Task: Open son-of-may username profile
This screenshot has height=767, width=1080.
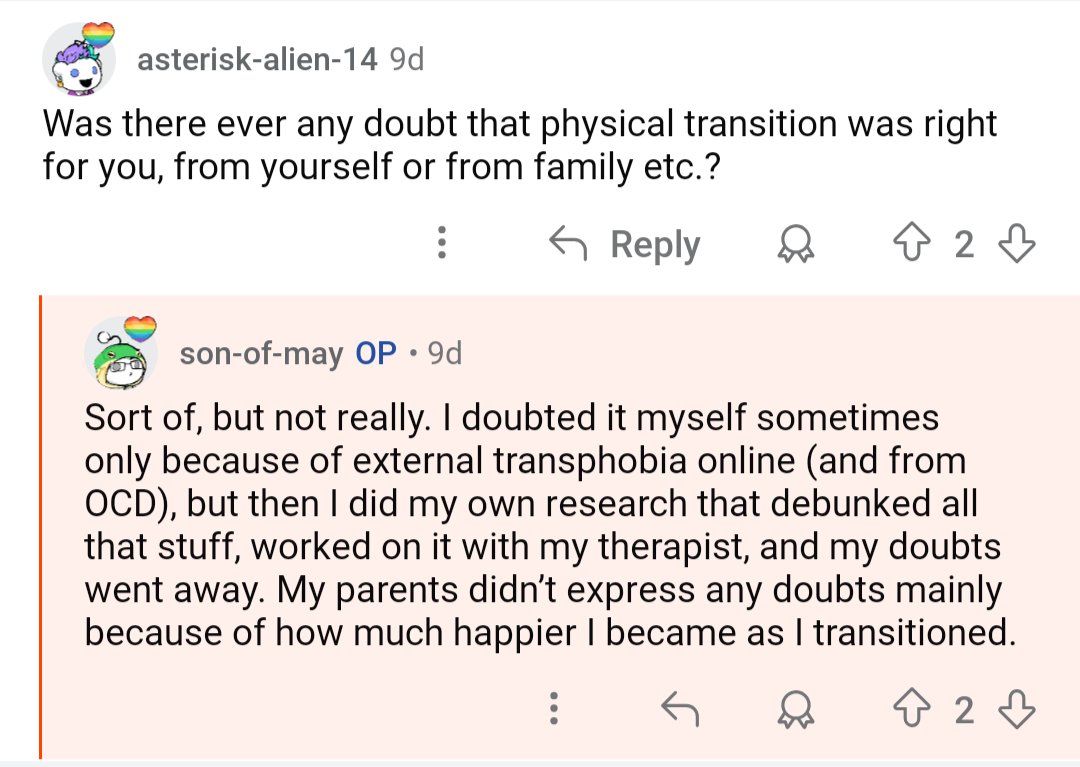Action: tap(261, 353)
